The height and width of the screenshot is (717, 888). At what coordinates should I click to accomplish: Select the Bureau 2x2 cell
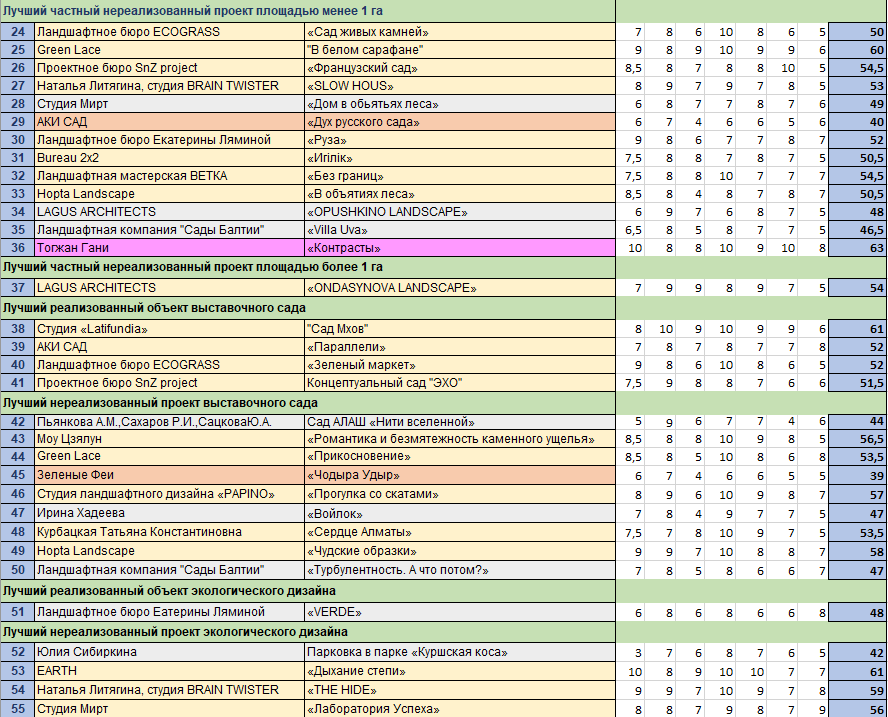[x=168, y=158]
